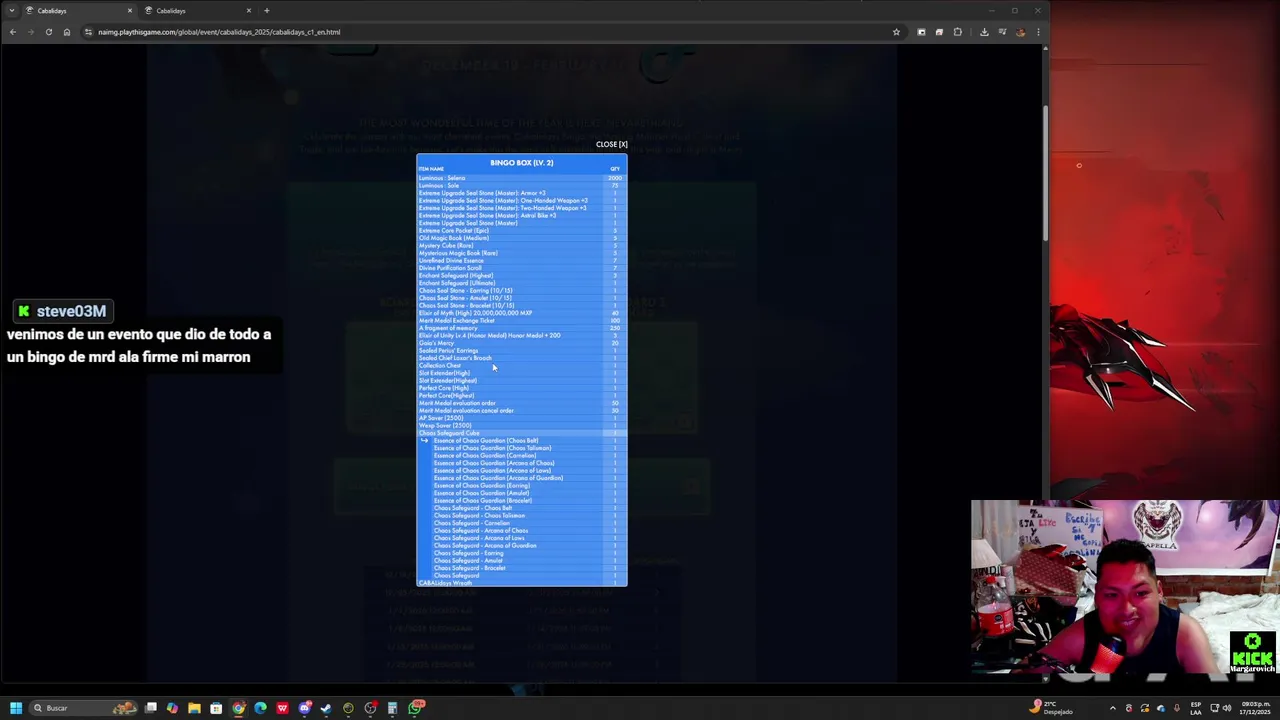Open the weather widget showing Despejado
Screen dimensions: 1280x720
[1052, 708]
